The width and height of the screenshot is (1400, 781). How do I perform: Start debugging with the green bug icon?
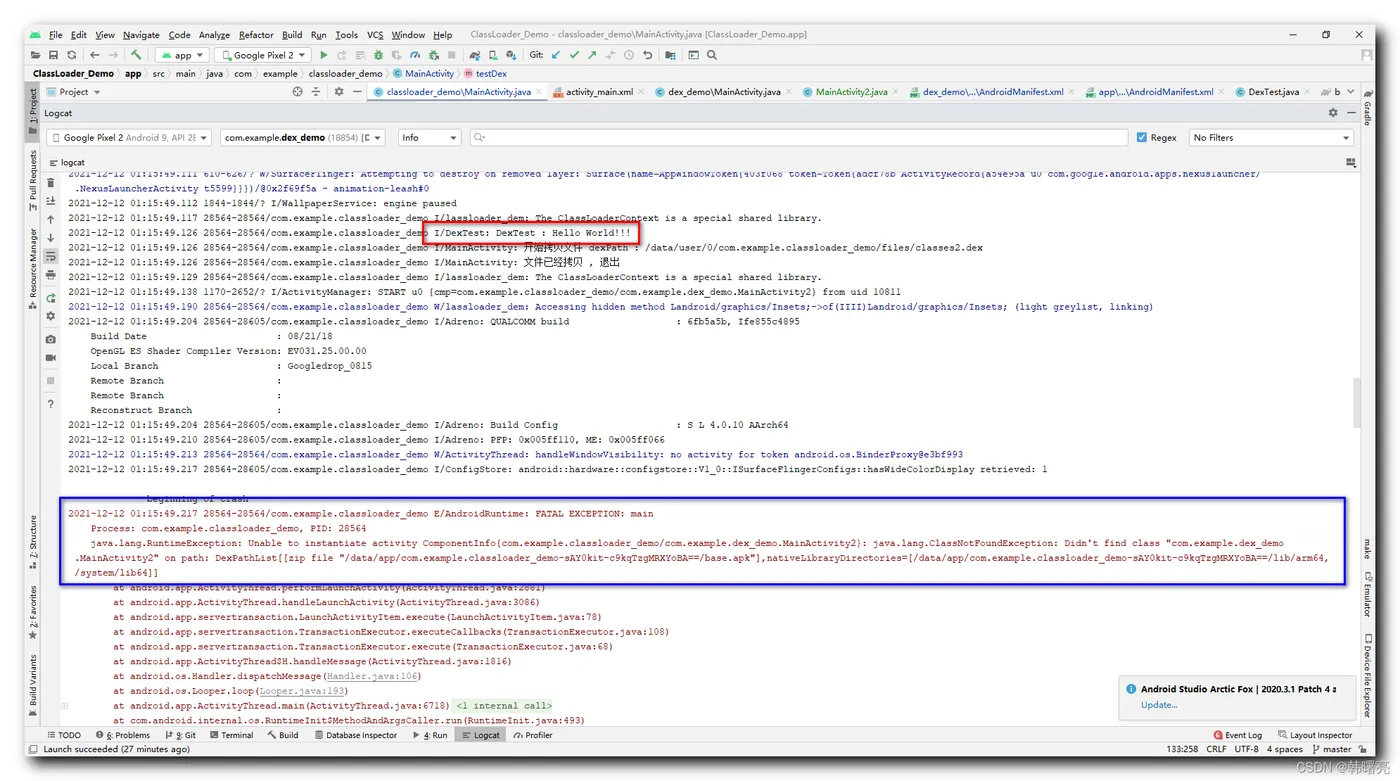378,55
